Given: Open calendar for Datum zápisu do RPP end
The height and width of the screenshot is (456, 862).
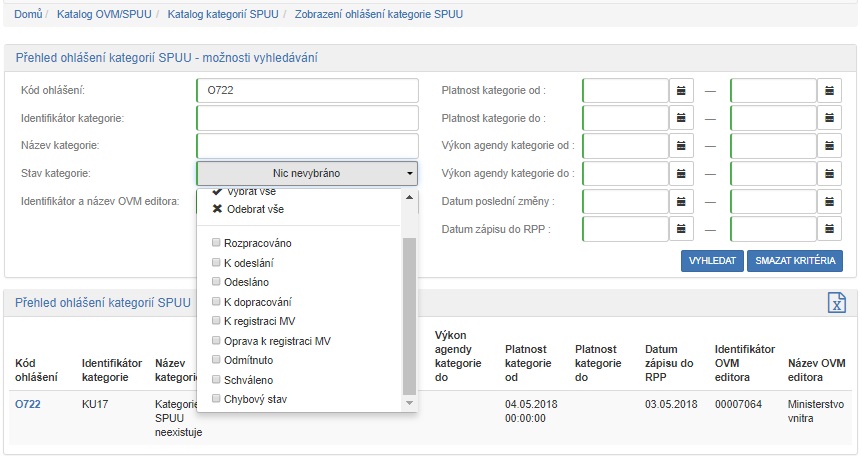Looking at the screenshot, I should 830,230.
